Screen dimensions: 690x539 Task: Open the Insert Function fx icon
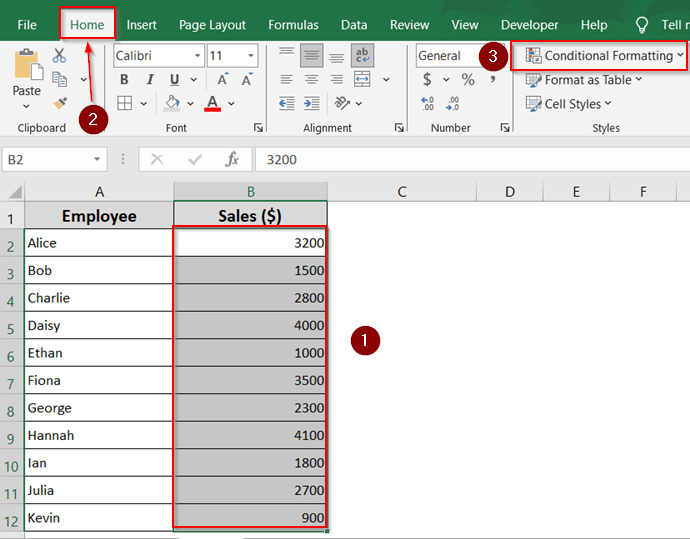[x=232, y=159]
